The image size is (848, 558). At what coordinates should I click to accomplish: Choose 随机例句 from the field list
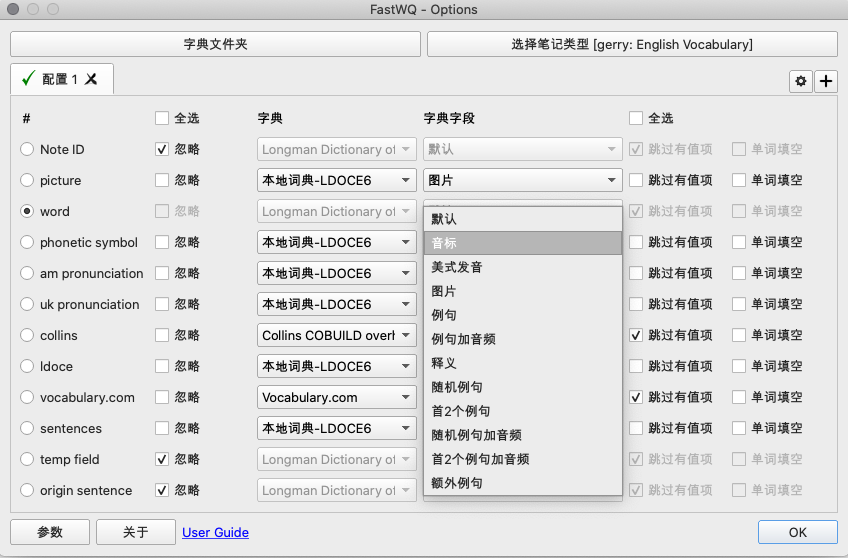(523, 387)
